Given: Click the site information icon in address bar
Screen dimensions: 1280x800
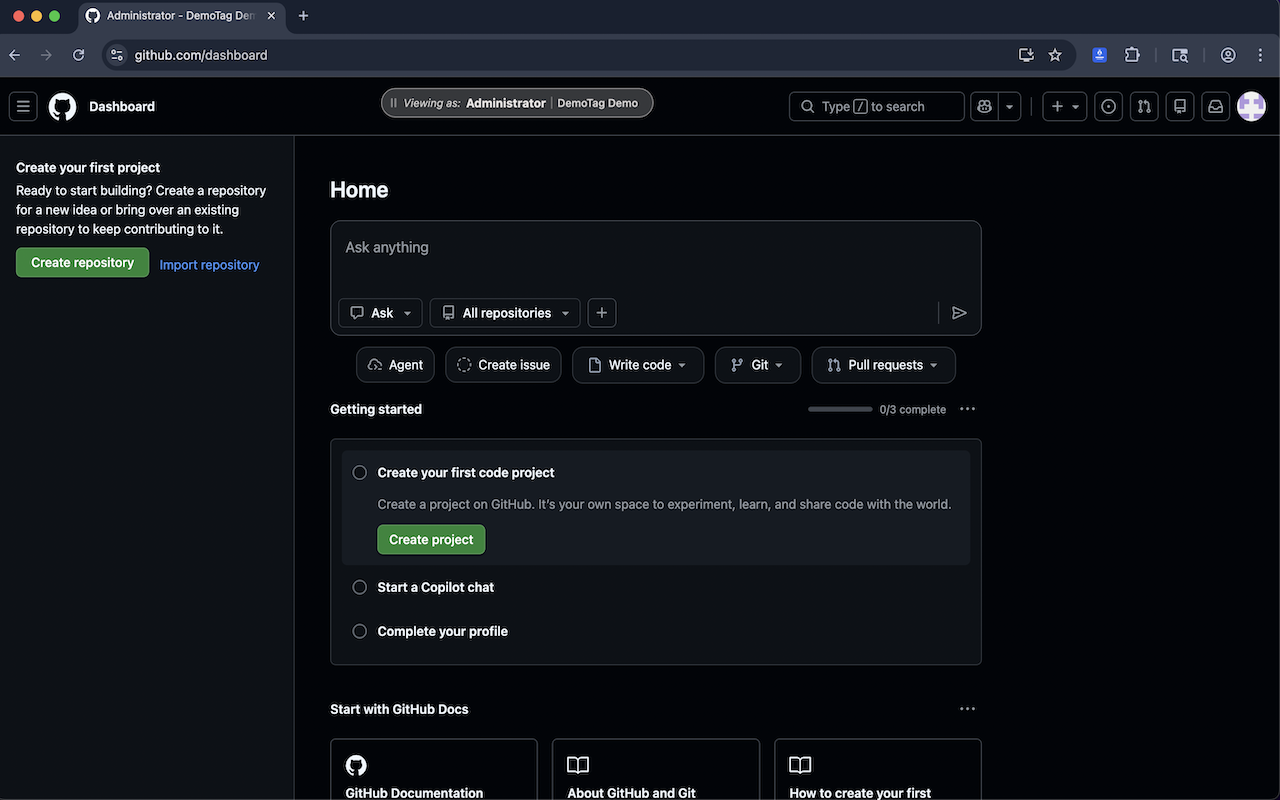Looking at the screenshot, I should pos(117,55).
